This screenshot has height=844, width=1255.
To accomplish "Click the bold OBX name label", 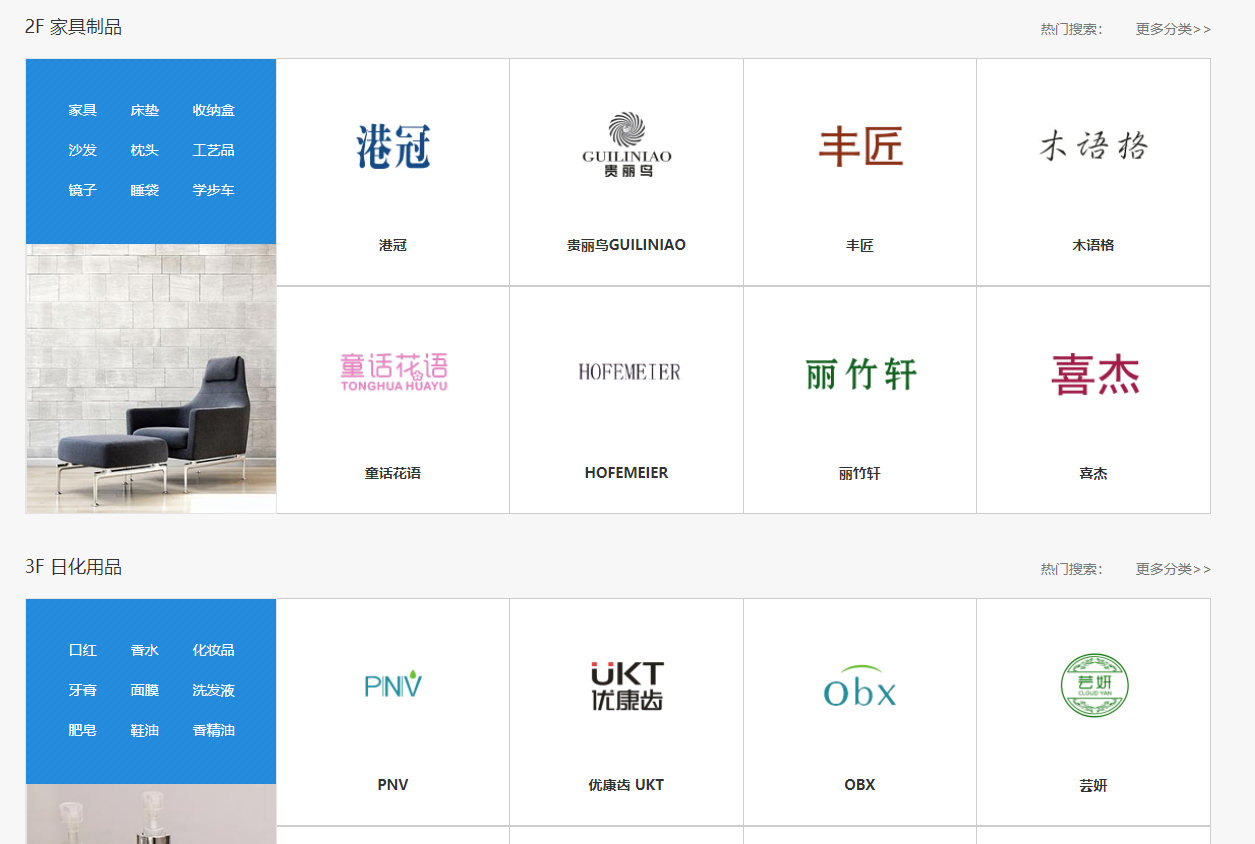I will [860, 785].
